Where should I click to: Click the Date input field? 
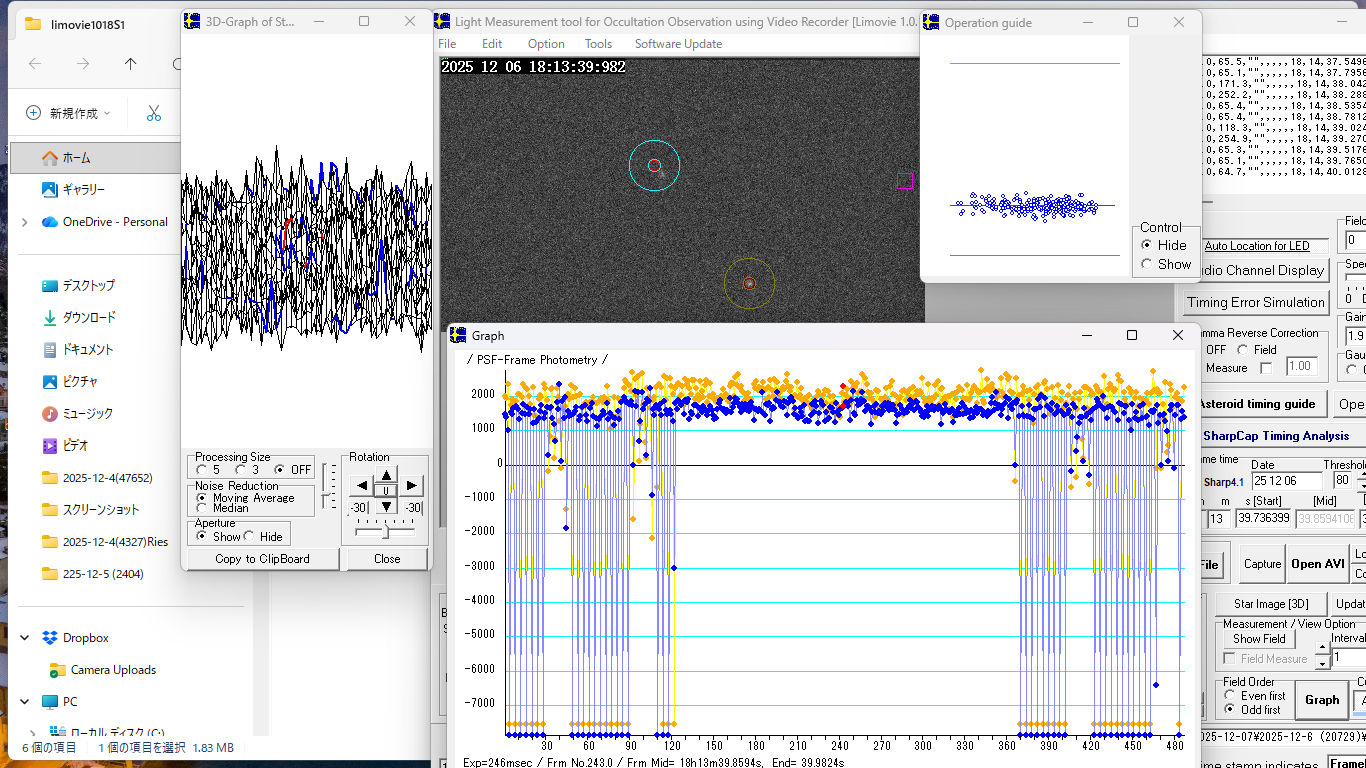(1286, 481)
